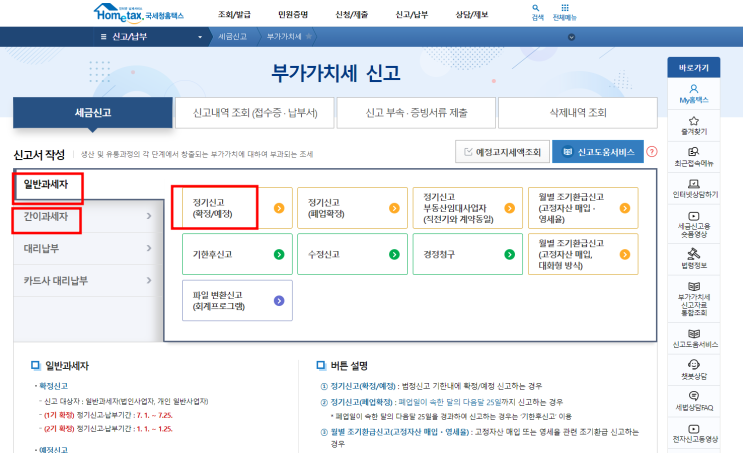Click the My홈택스 person icon
This screenshot has width=743, height=453.
(694, 89)
